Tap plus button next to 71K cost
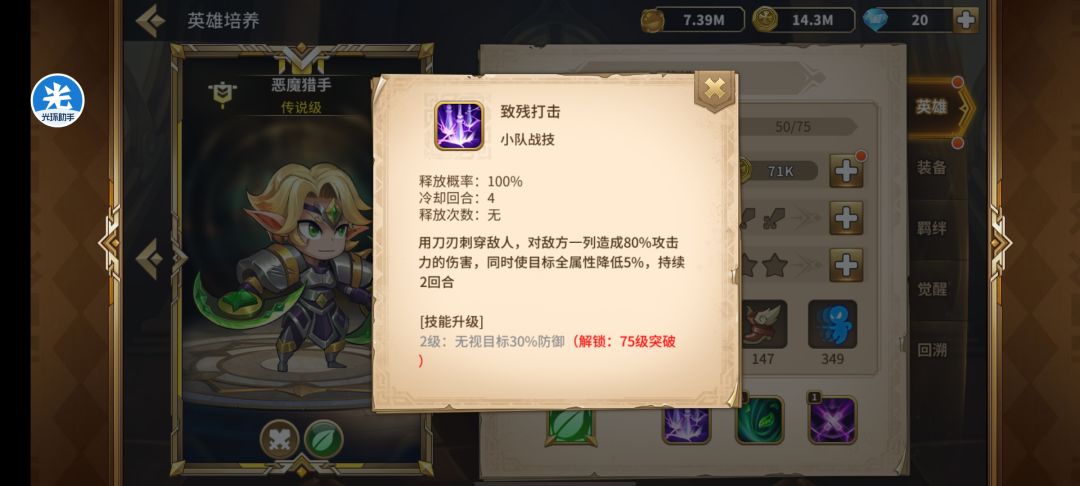Screen dimensions: 1080x486 tap(846, 171)
